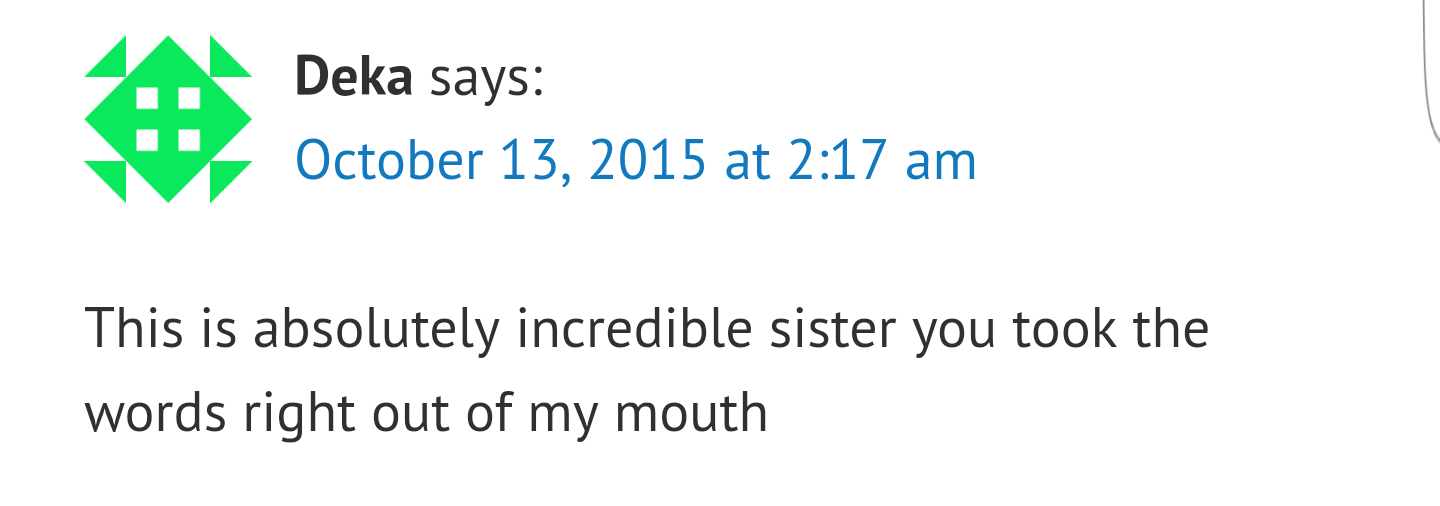Click the "2:17 am" time in link
This screenshot has width=1440, height=506.
pos(881,161)
